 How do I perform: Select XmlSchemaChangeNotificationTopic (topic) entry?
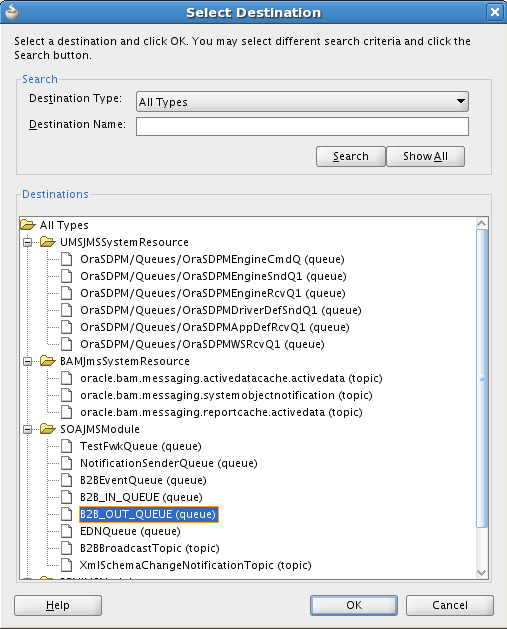(196, 565)
